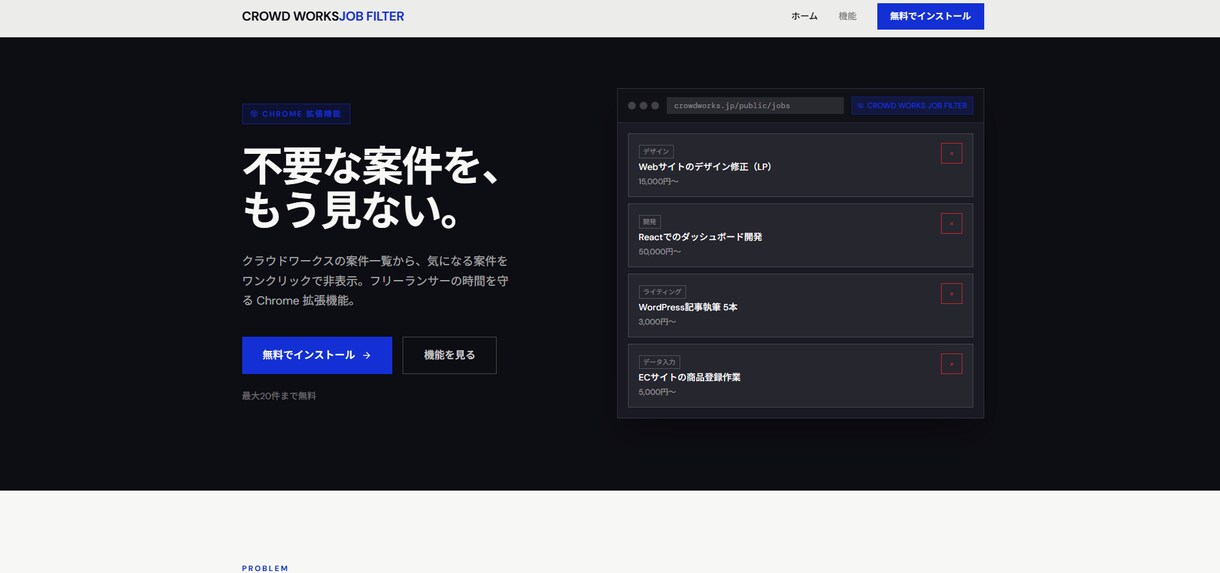Click the 50,000円〜 price text

(x=660, y=252)
